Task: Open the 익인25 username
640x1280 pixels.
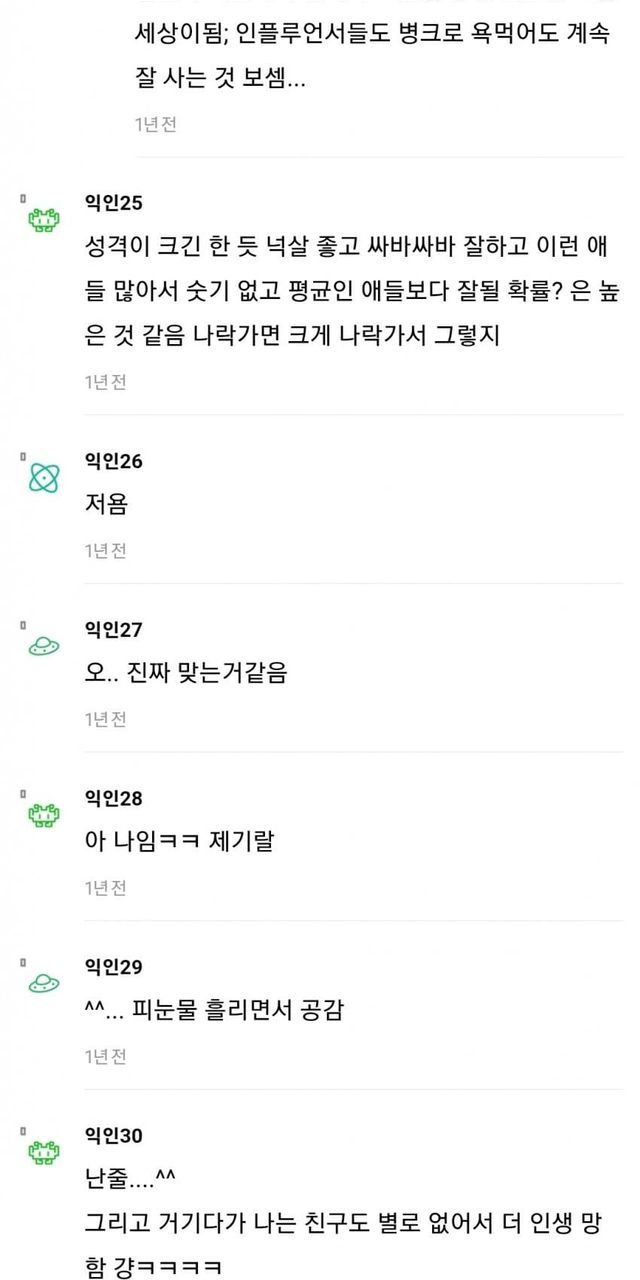Action: pos(114,203)
